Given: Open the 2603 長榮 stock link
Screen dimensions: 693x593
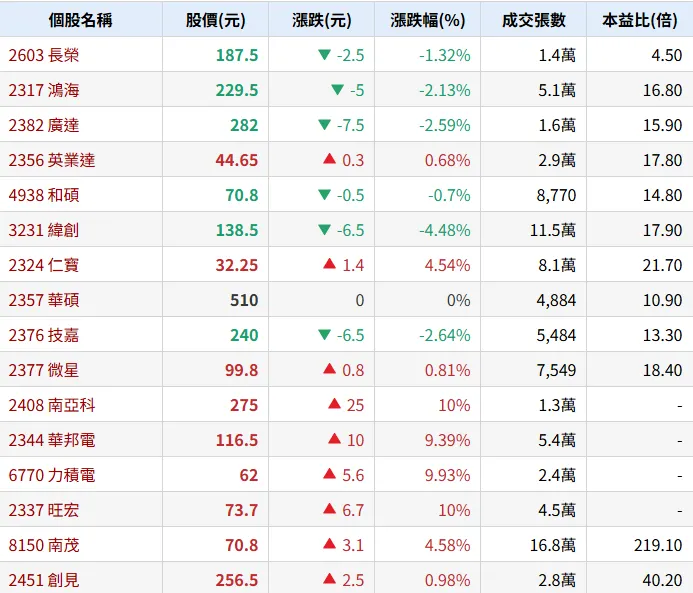Looking at the screenshot, I should tap(44, 55).
